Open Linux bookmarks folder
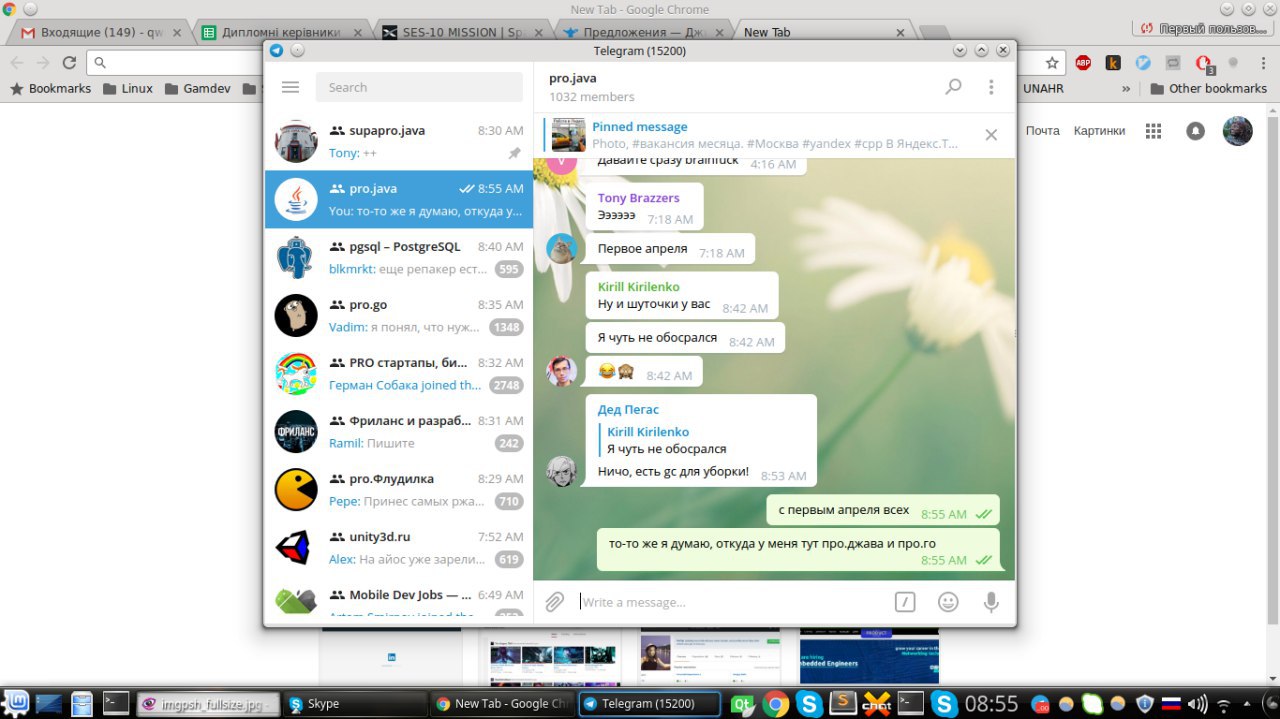 tap(127, 88)
